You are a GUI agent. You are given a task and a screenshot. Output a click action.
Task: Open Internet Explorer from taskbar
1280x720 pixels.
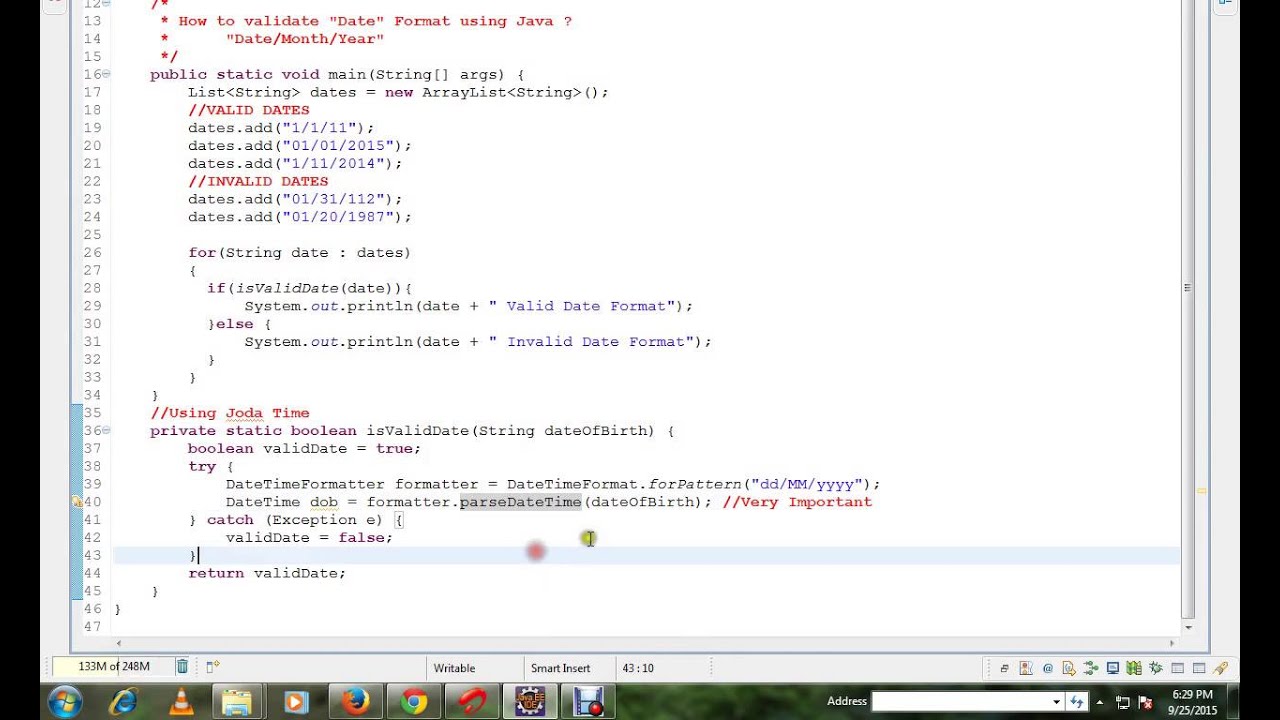(124, 701)
